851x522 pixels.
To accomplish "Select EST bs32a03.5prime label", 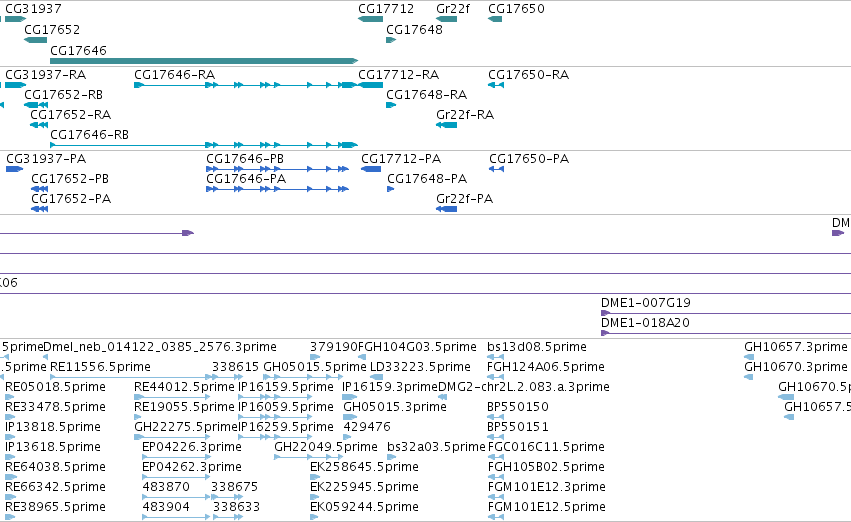I will coord(436,447).
